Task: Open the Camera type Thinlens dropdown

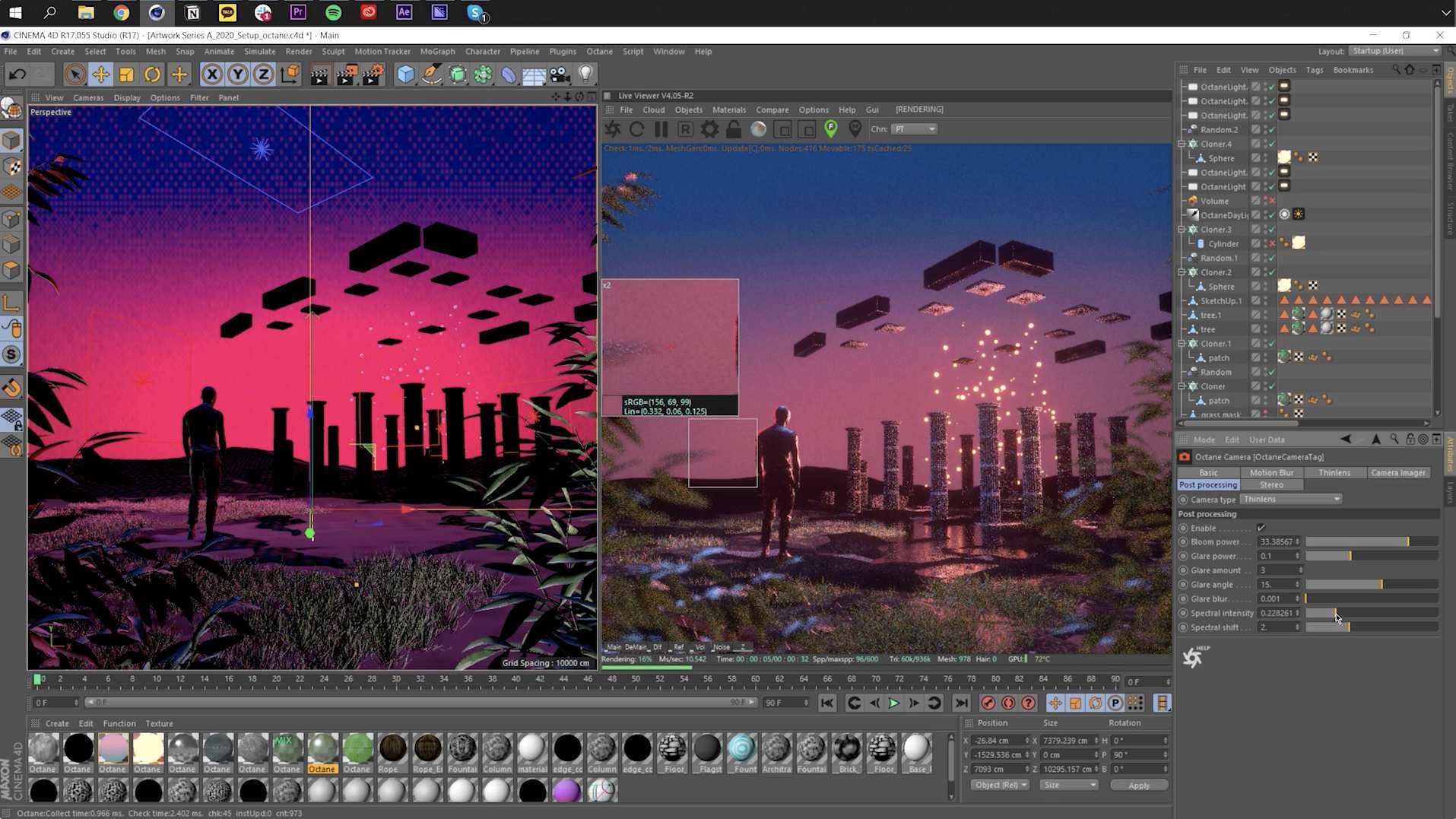Action: [1290, 499]
